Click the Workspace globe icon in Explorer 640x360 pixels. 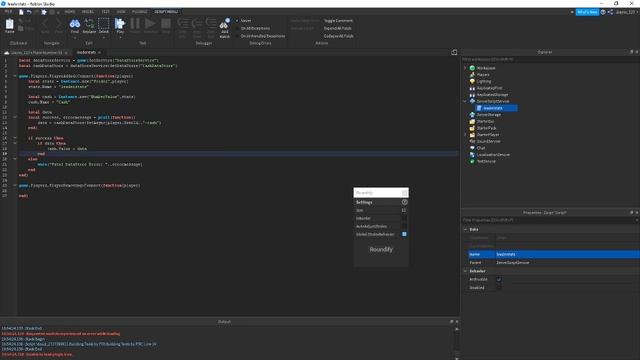472,68
